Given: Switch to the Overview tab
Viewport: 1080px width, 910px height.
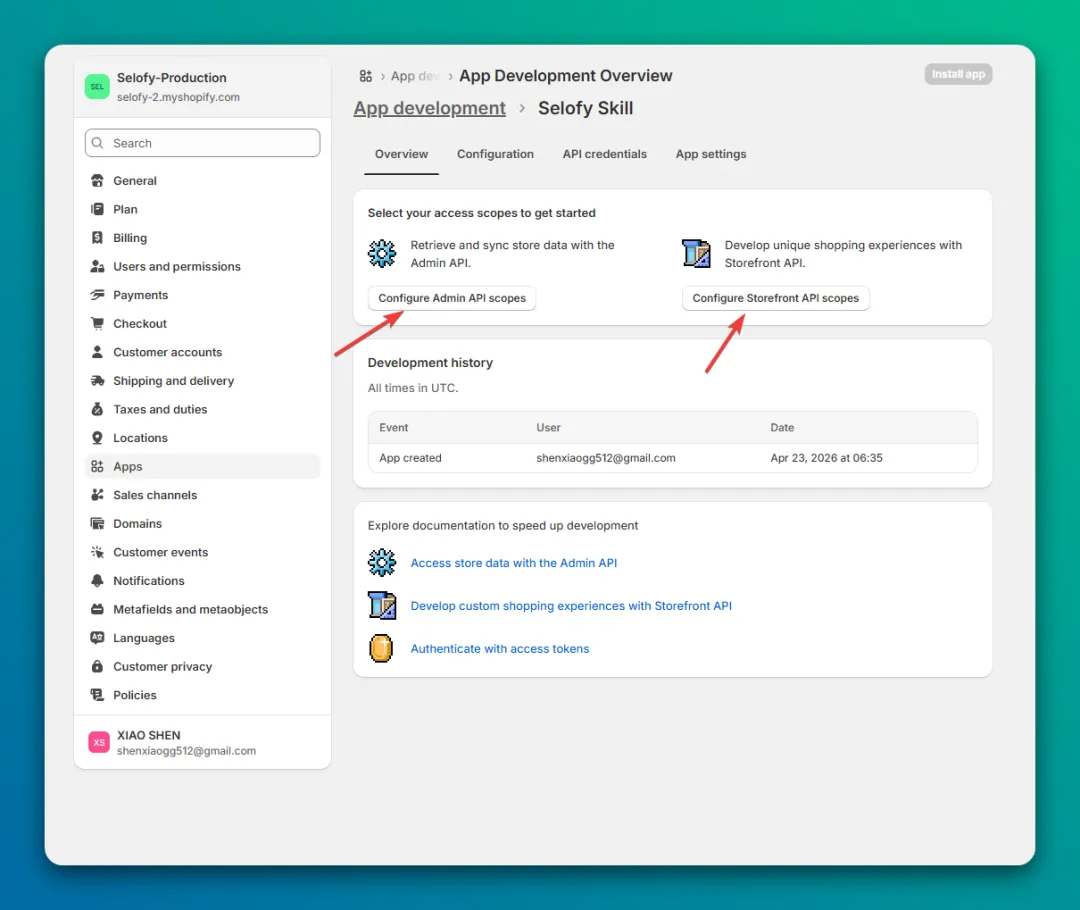Looking at the screenshot, I should click(x=402, y=154).
